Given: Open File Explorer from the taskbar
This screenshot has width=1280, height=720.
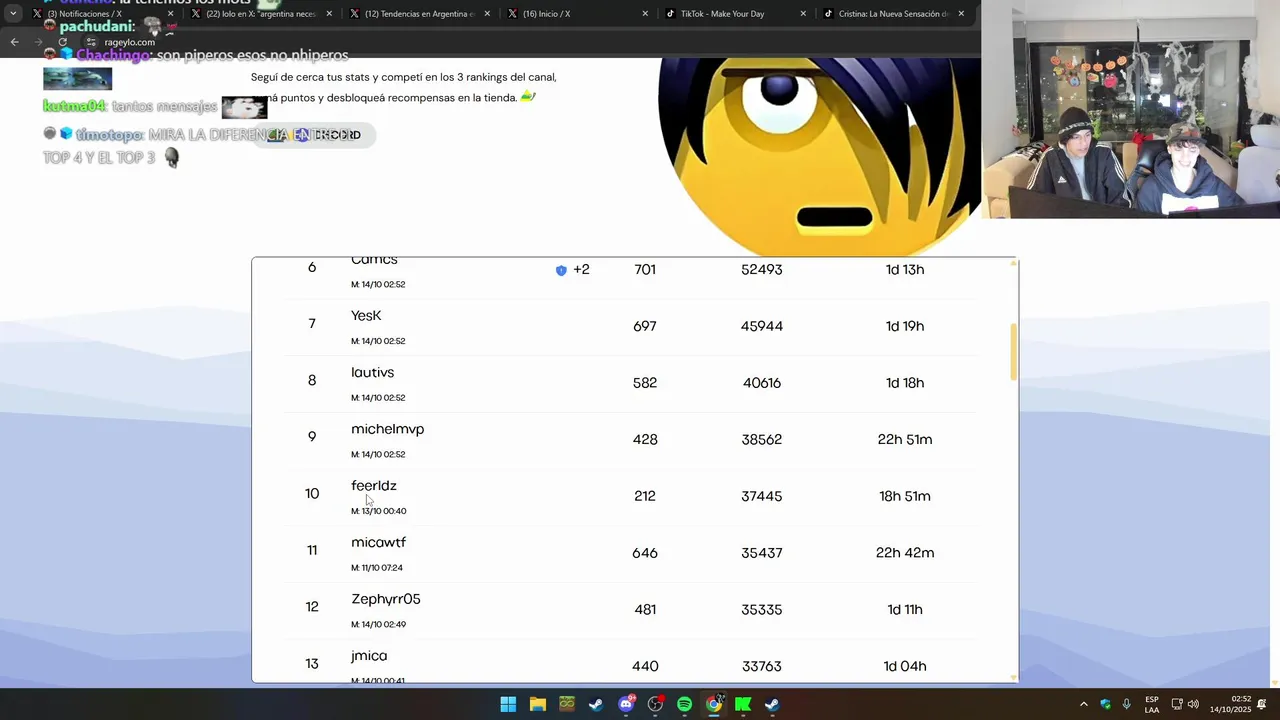Looking at the screenshot, I should [x=537, y=704].
